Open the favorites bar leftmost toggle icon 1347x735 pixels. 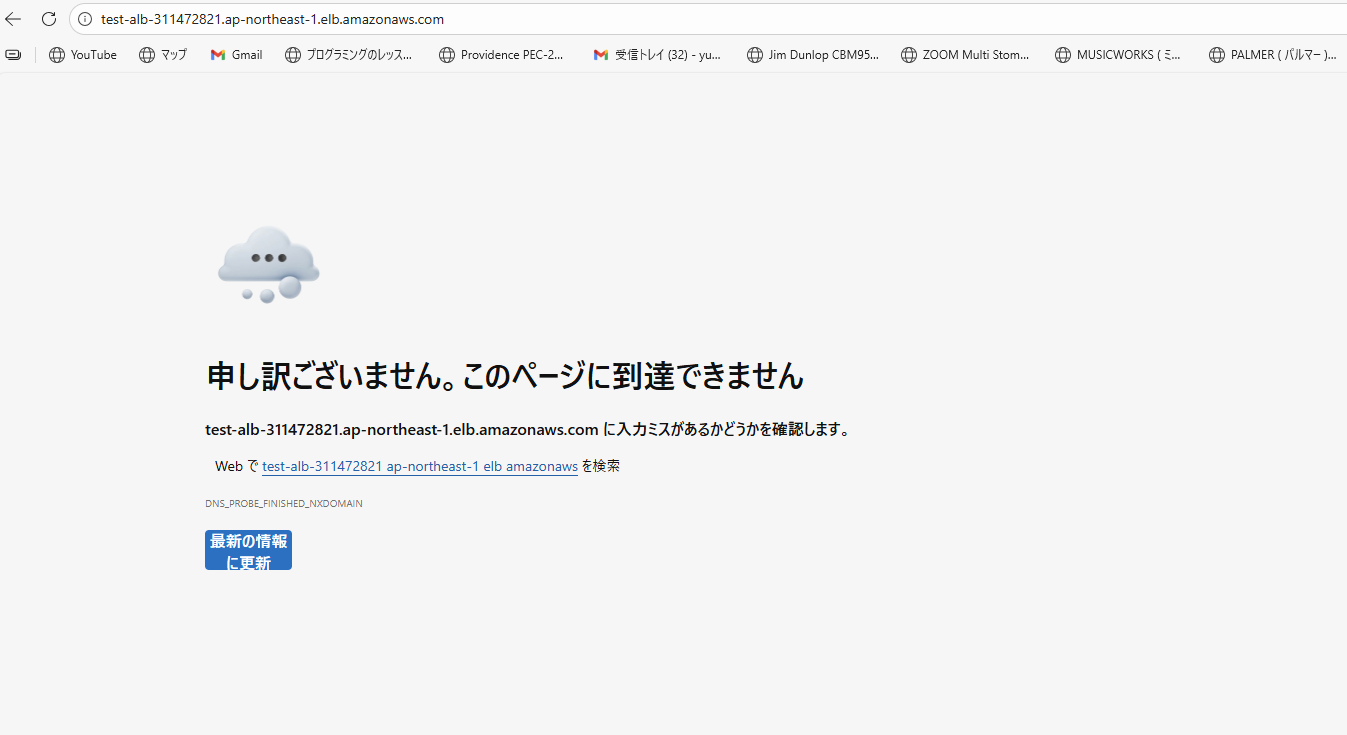tap(13, 55)
